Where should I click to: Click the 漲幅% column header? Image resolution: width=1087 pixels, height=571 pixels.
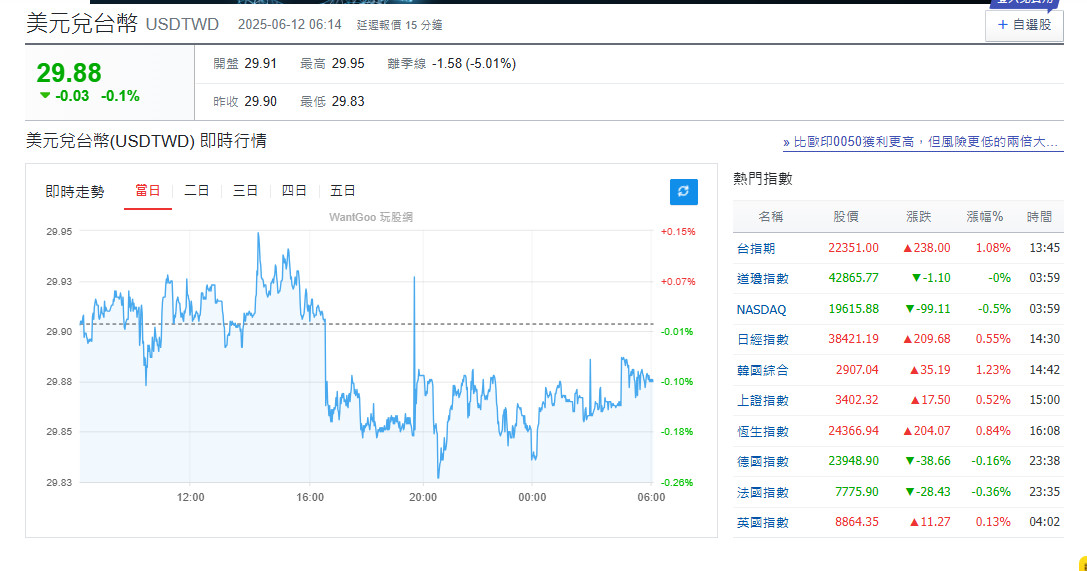(x=984, y=216)
